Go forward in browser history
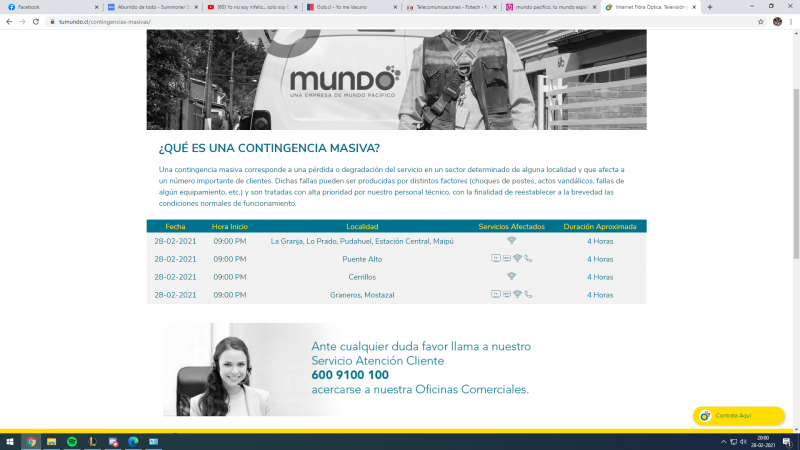The height and width of the screenshot is (450, 800). [22, 22]
